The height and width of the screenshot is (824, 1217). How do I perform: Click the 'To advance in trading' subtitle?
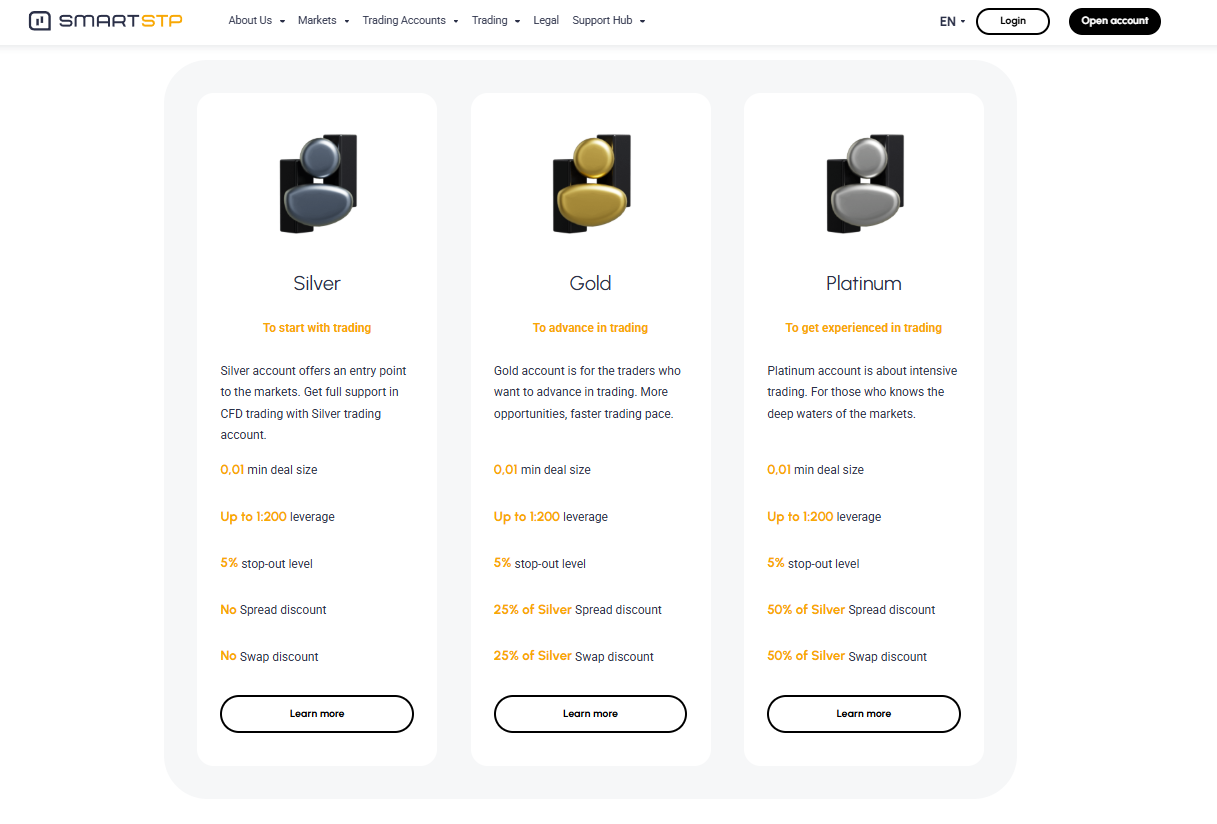[x=590, y=327]
